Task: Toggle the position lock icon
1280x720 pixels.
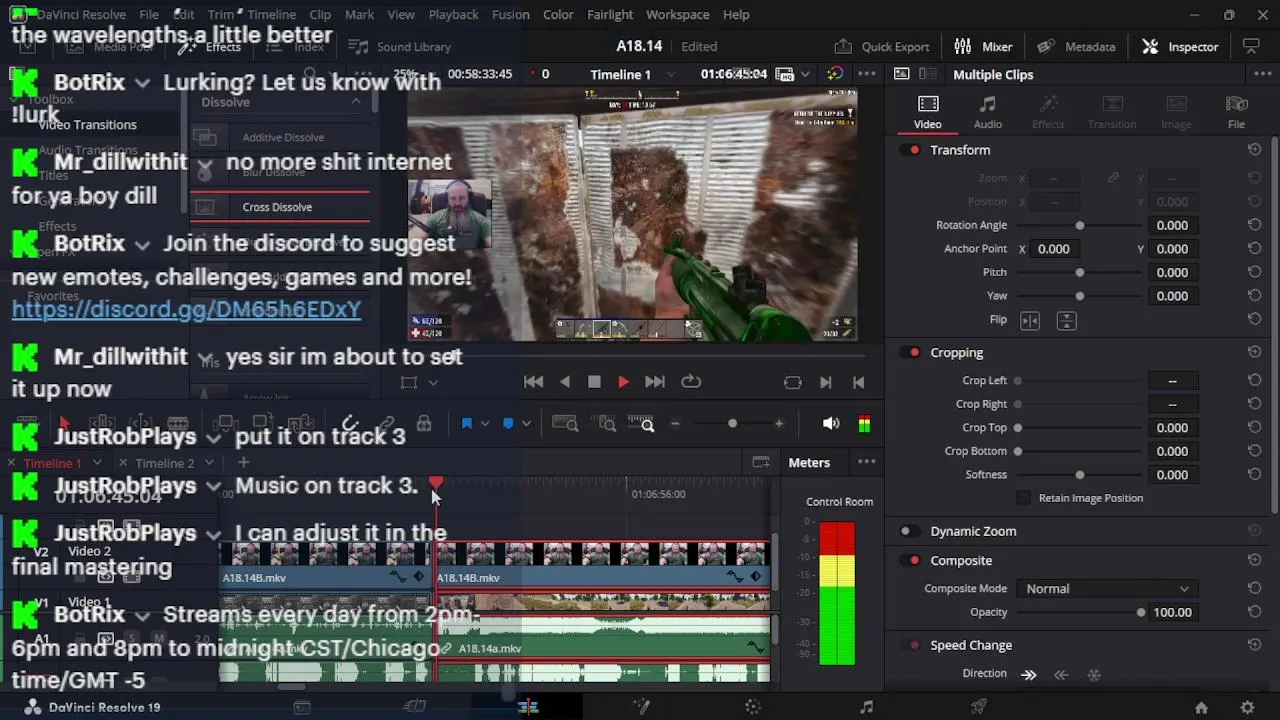Action: click(x=424, y=424)
